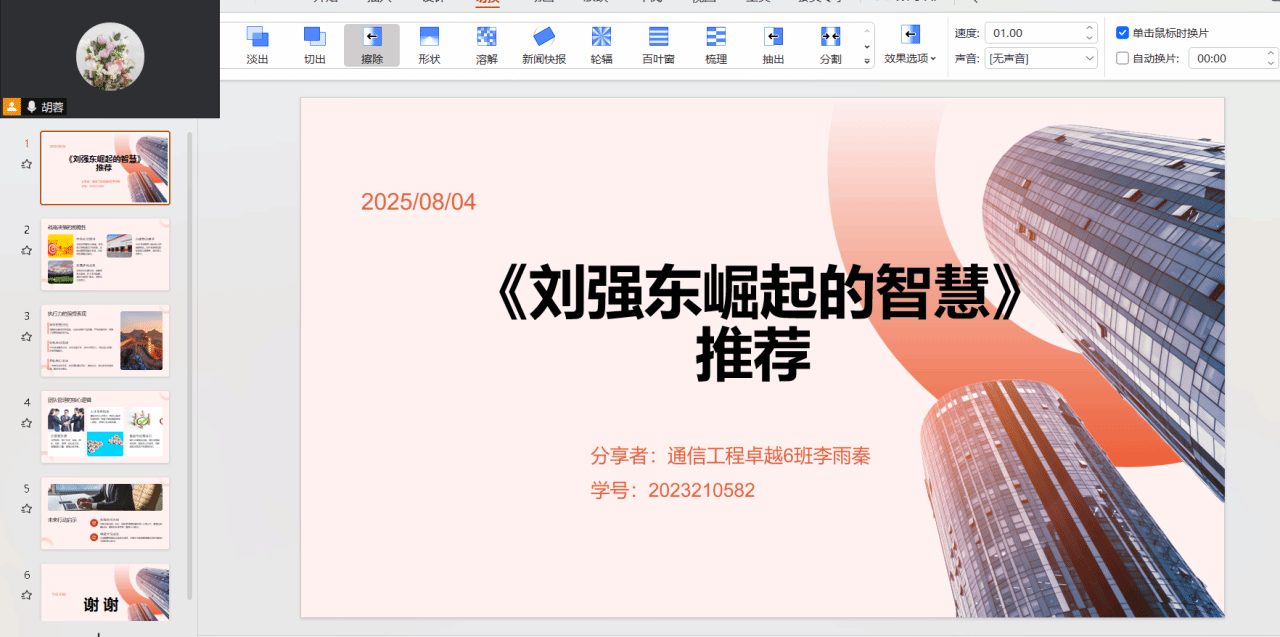Apply the 轮辐 wheel transition
1280x637 pixels.
(x=601, y=45)
